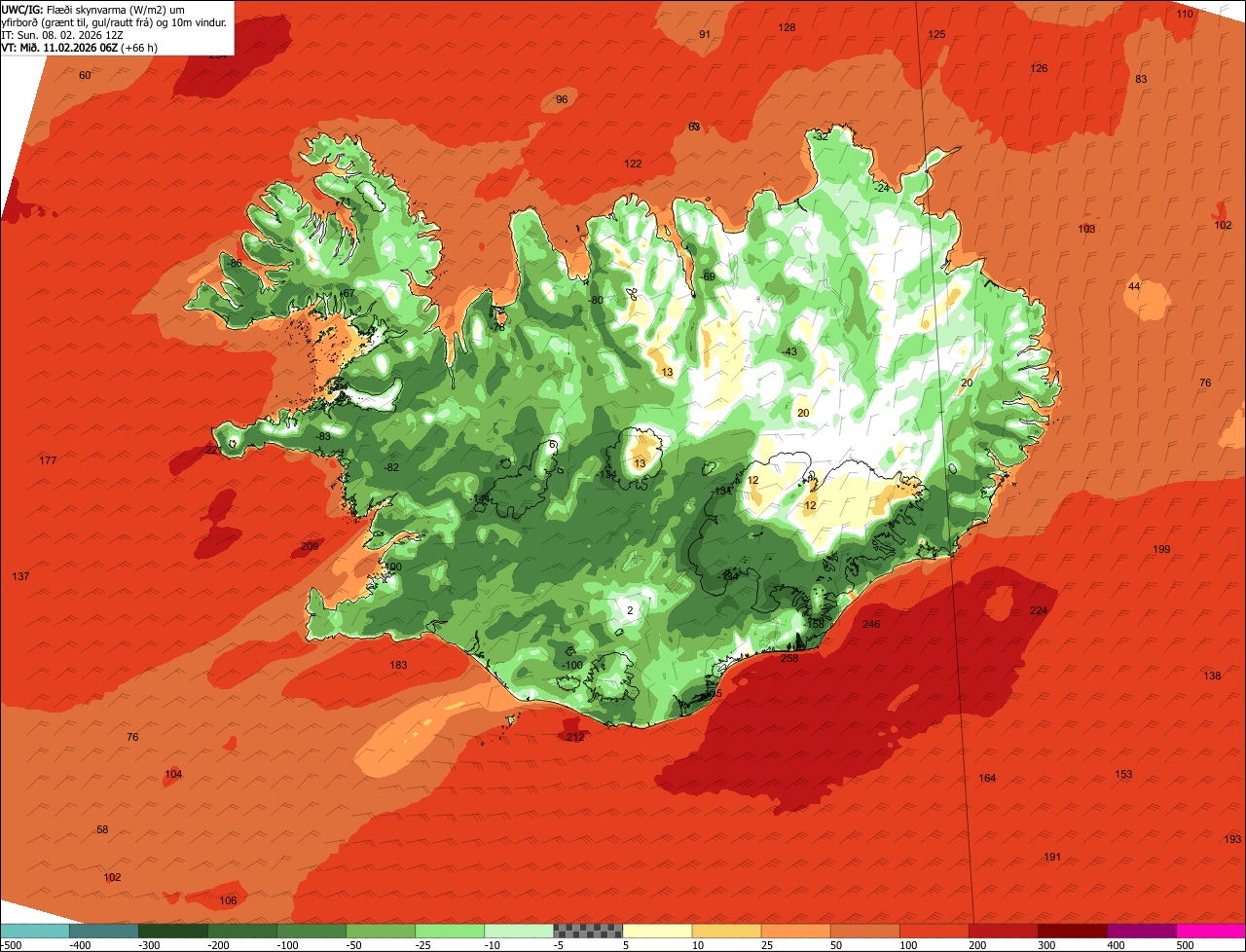Click the map value '-82' over west Iceland
The image size is (1246, 952).
pos(391,468)
